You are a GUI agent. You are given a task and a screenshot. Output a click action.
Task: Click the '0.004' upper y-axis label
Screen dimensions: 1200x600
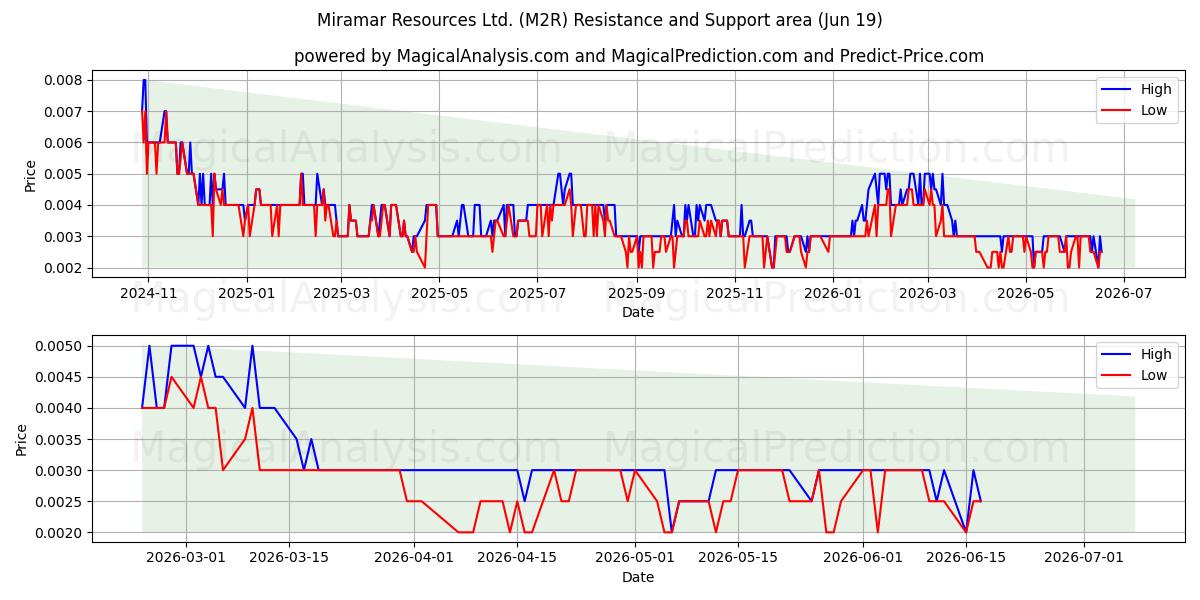point(64,205)
